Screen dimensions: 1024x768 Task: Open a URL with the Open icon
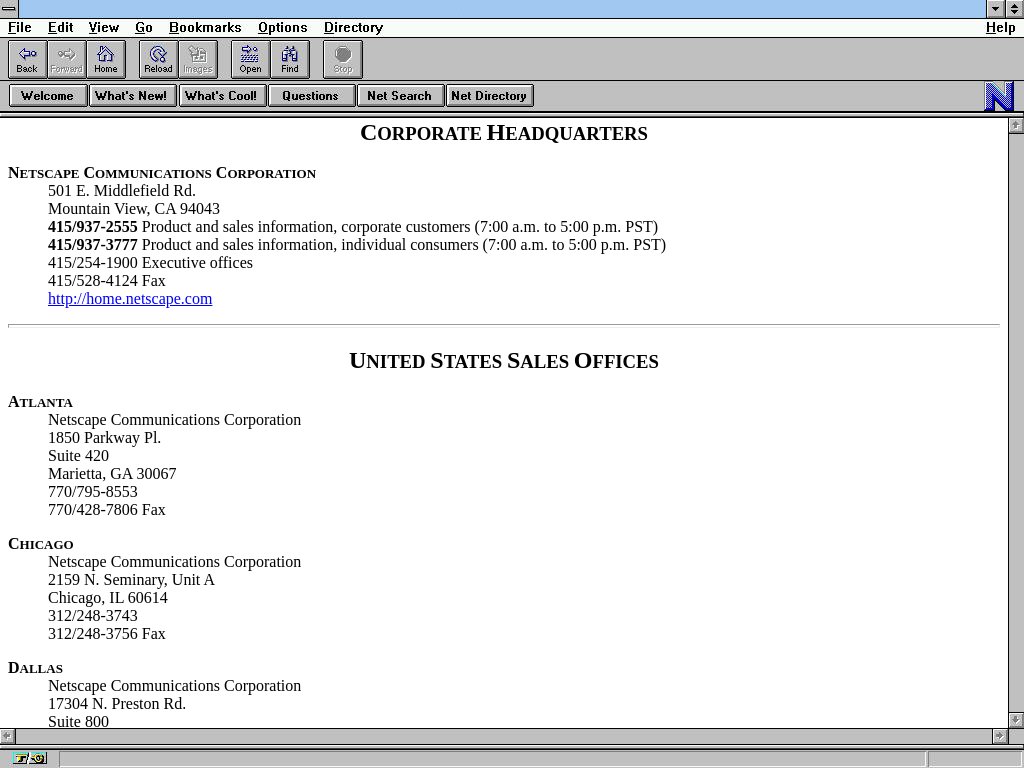click(249, 59)
